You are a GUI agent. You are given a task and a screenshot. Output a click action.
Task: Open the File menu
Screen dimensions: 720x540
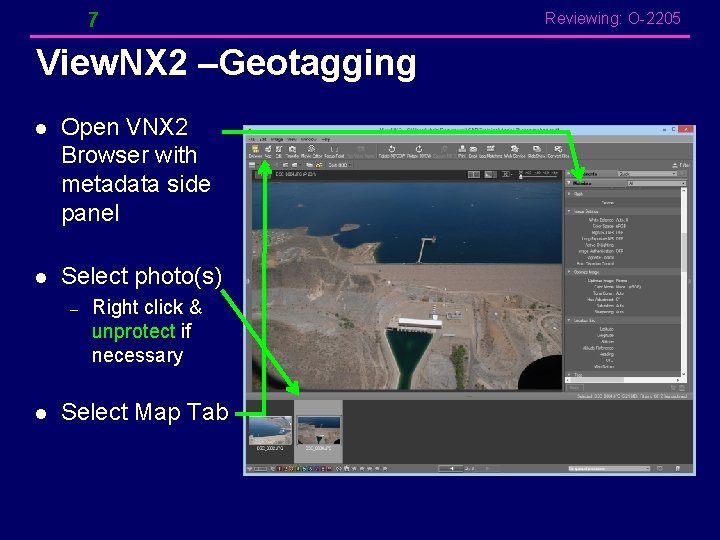(x=252, y=139)
